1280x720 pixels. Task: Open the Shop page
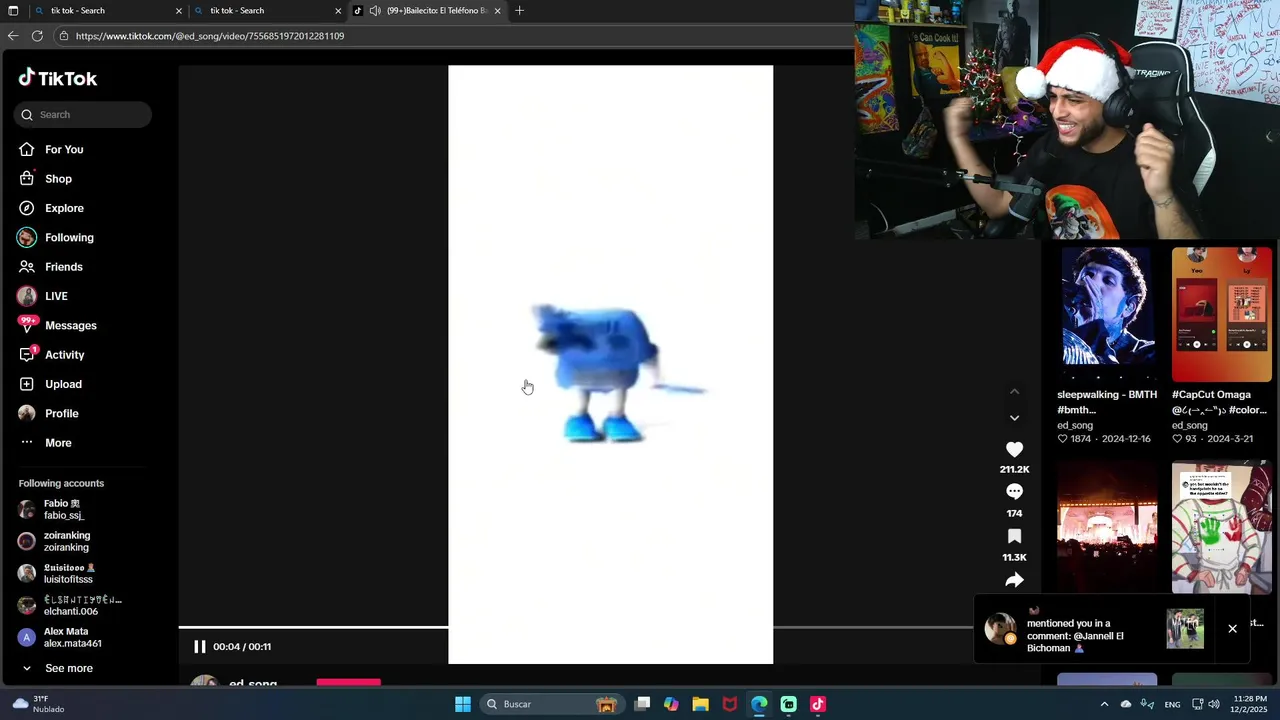[x=58, y=179]
